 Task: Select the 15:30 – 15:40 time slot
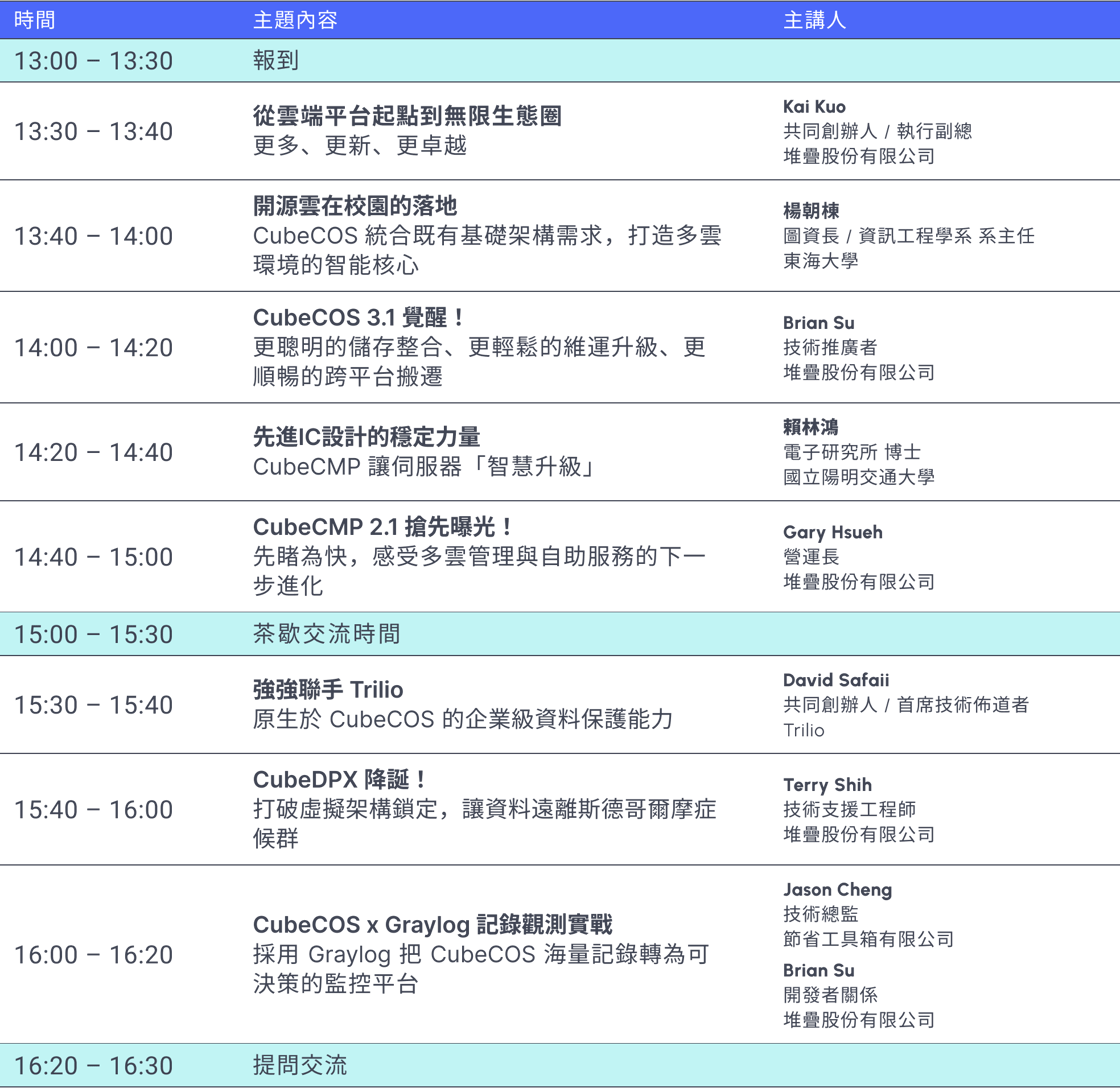(94, 705)
